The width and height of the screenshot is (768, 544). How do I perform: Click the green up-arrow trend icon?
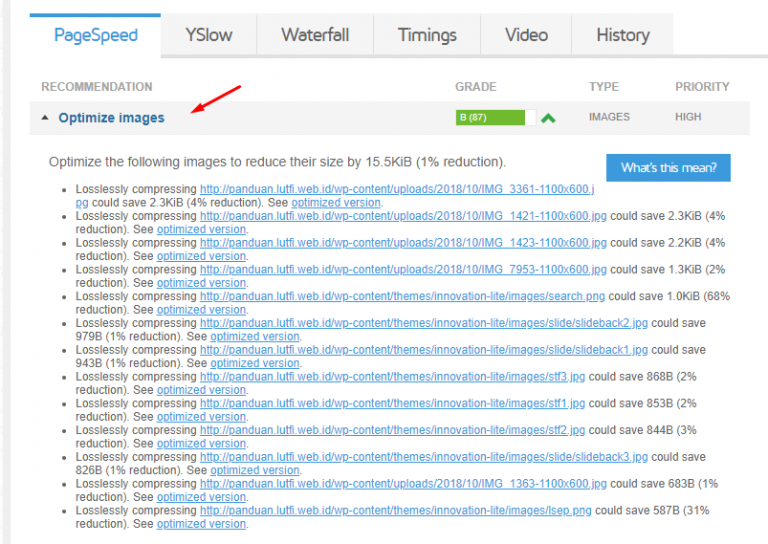pos(548,118)
